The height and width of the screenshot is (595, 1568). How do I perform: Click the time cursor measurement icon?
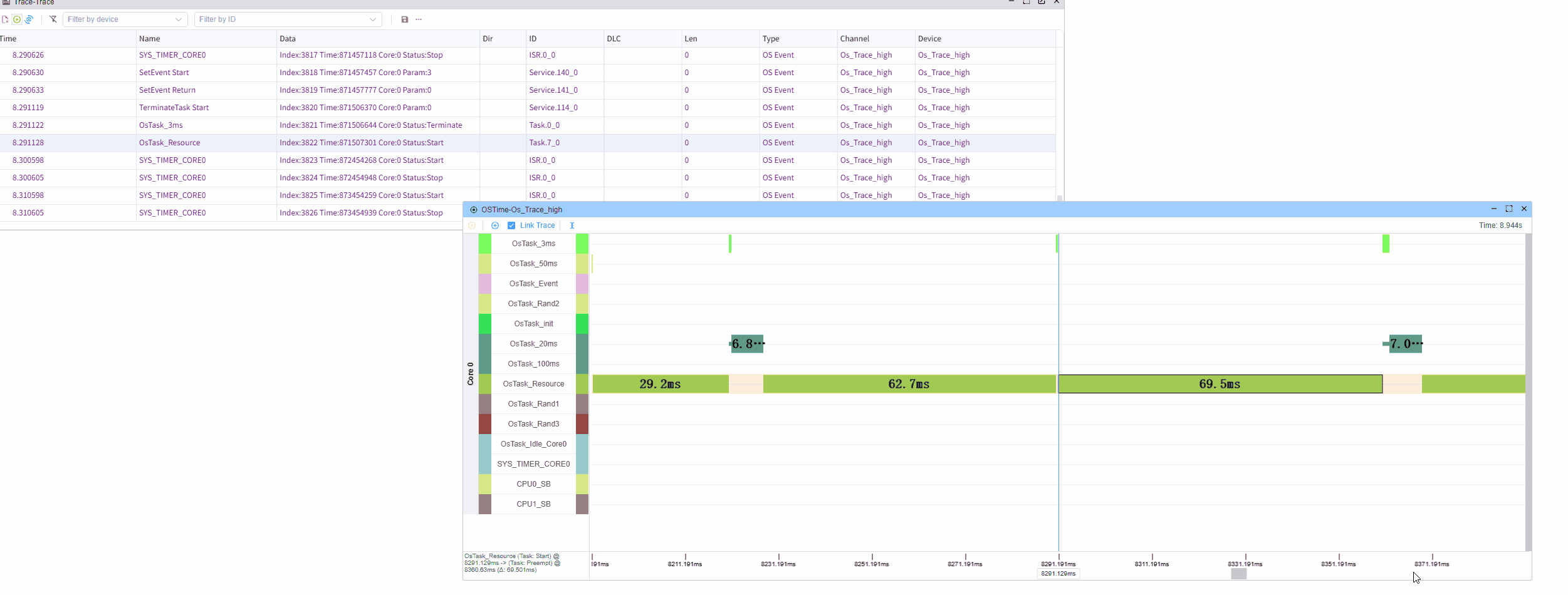pyautogui.click(x=572, y=225)
